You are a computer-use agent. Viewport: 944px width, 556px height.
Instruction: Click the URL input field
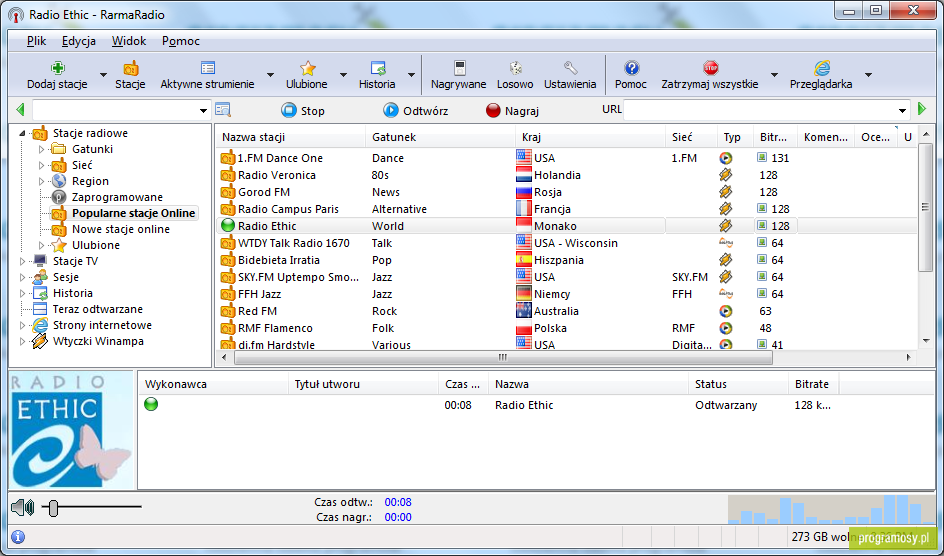(x=760, y=111)
